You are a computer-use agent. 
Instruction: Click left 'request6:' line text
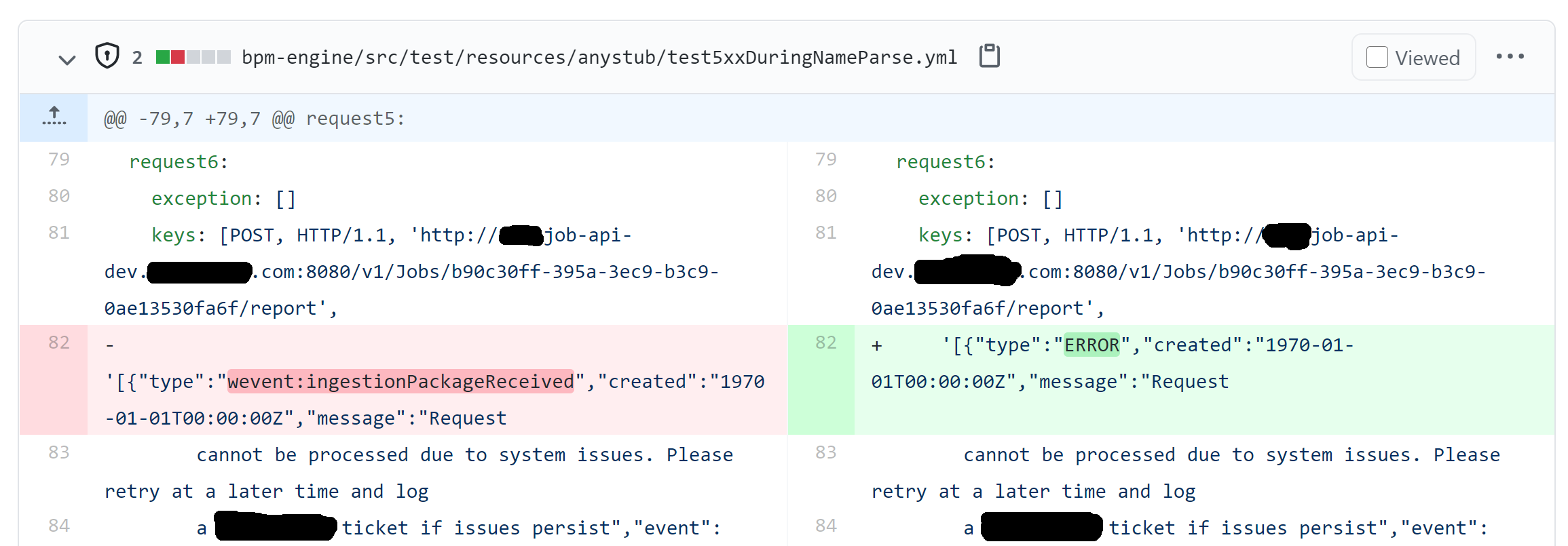click(179, 162)
